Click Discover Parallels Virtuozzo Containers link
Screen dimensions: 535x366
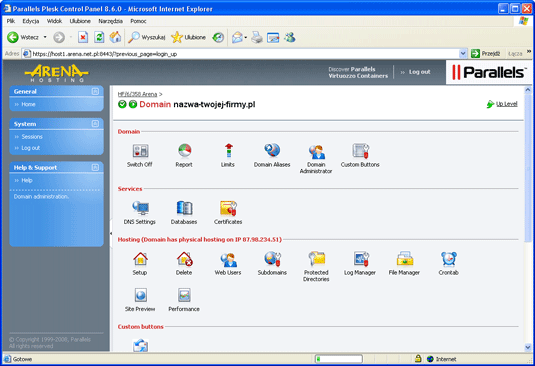click(x=358, y=72)
